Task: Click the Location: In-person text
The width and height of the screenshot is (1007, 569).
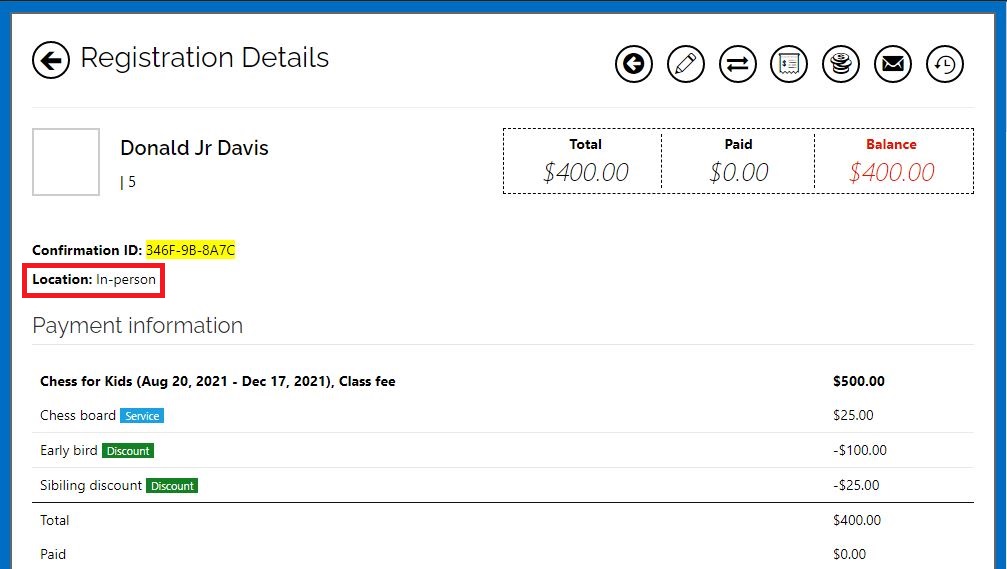Action: [94, 280]
